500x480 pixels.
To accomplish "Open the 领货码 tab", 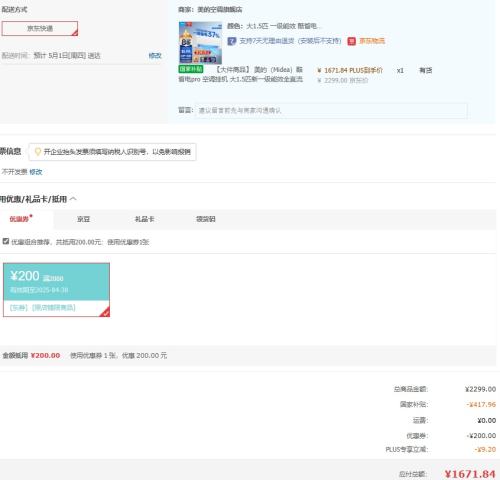I will pyautogui.click(x=206, y=219).
